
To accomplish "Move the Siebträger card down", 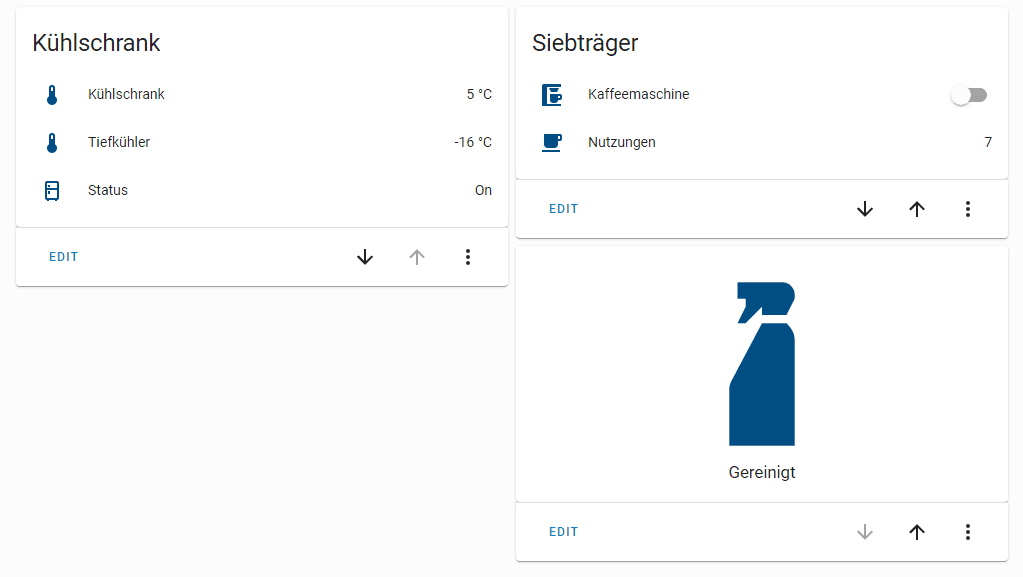I will pyautogui.click(x=865, y=209).
